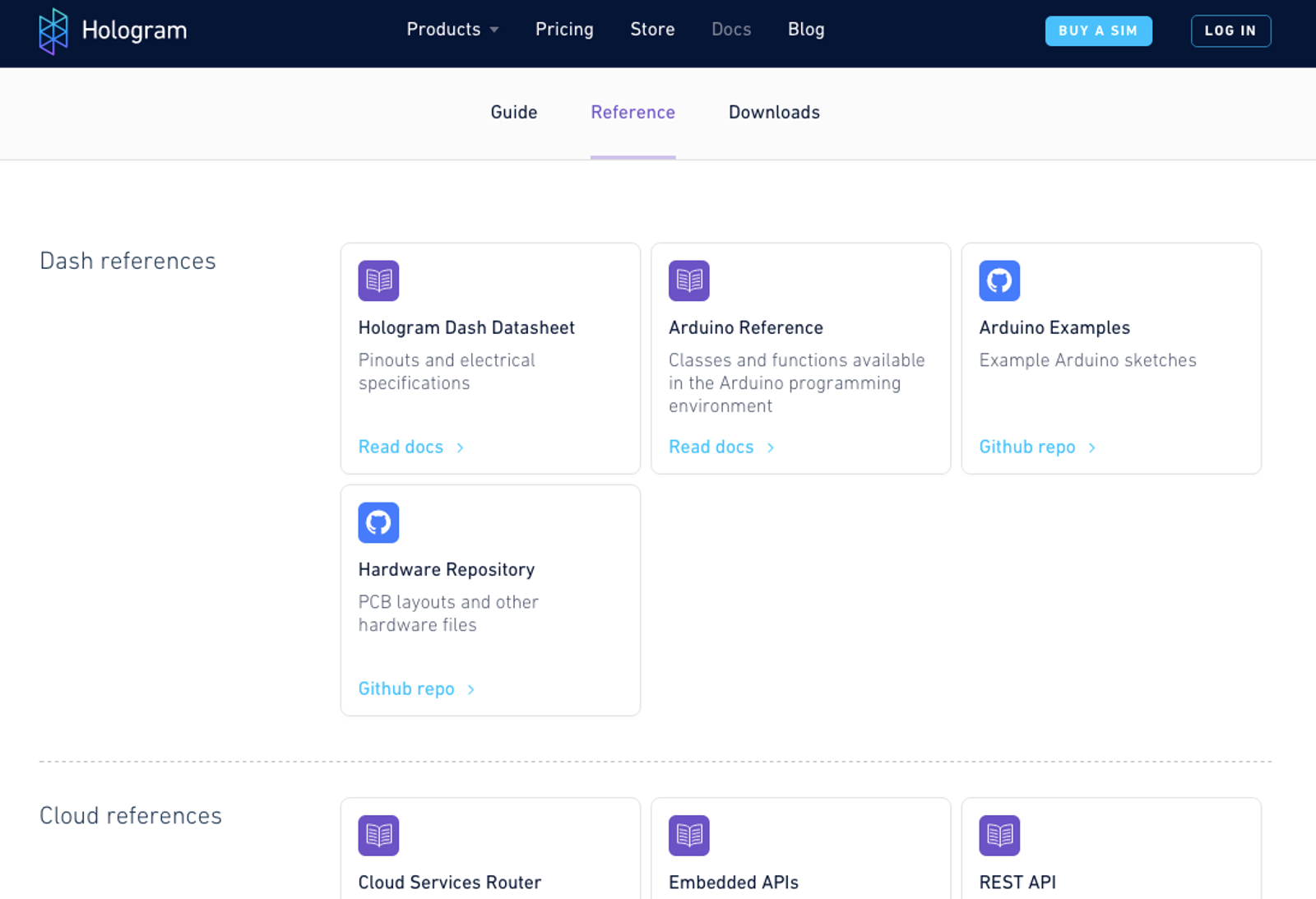The height and width of the screenshot is (899, 1316).
Task: Open the Store nav item
Action: [x=652, y=30]
